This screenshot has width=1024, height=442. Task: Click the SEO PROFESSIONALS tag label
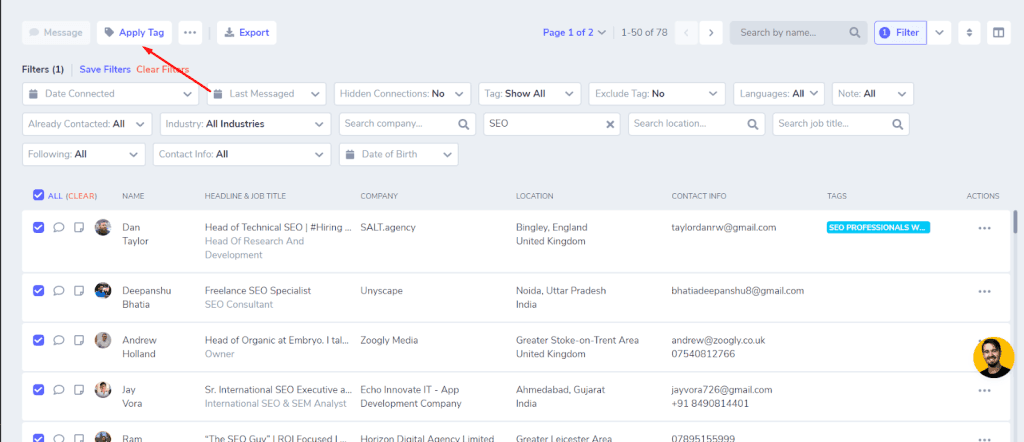(878, 228)
